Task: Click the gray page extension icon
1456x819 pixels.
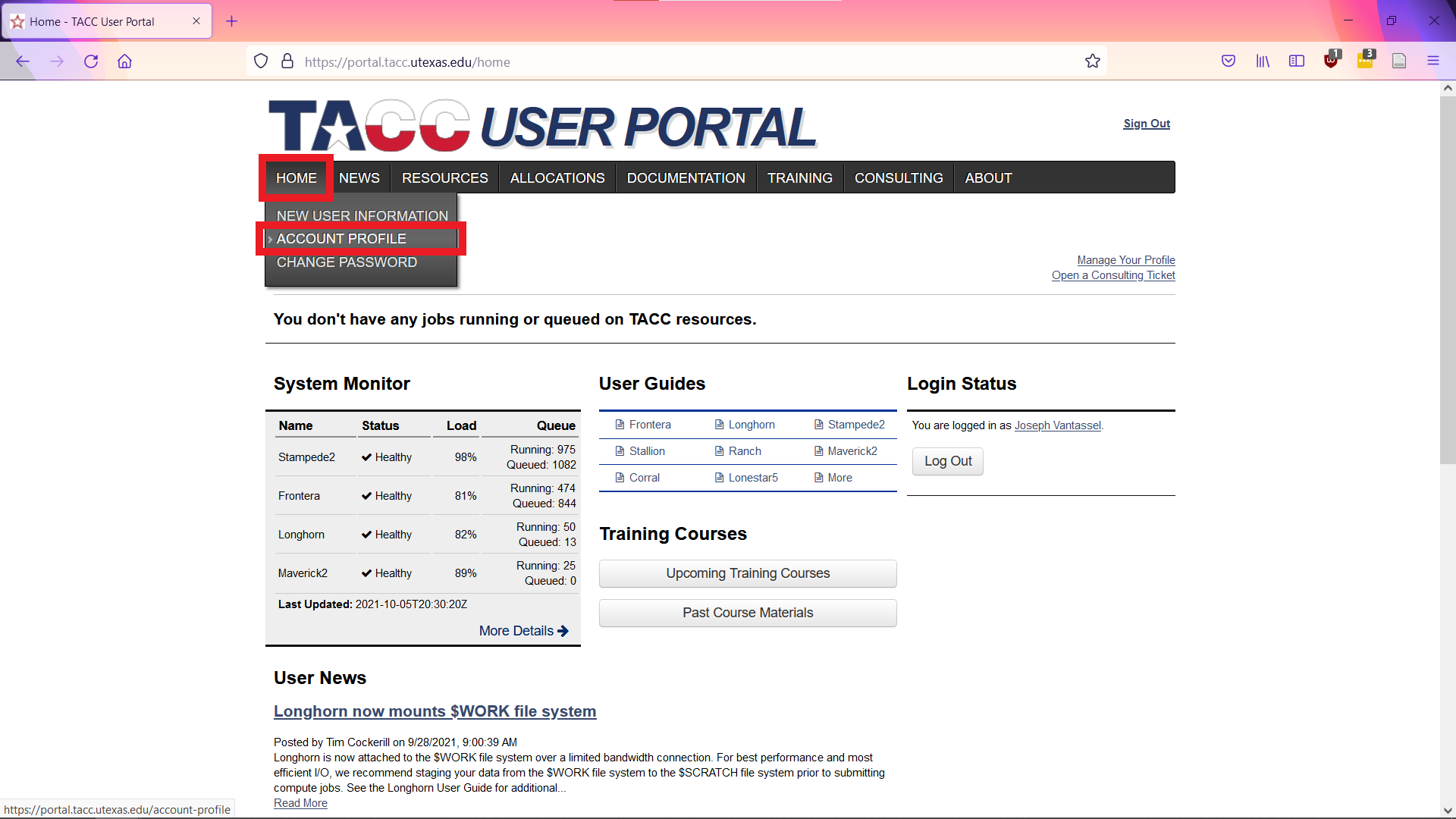Action: 1399,61
